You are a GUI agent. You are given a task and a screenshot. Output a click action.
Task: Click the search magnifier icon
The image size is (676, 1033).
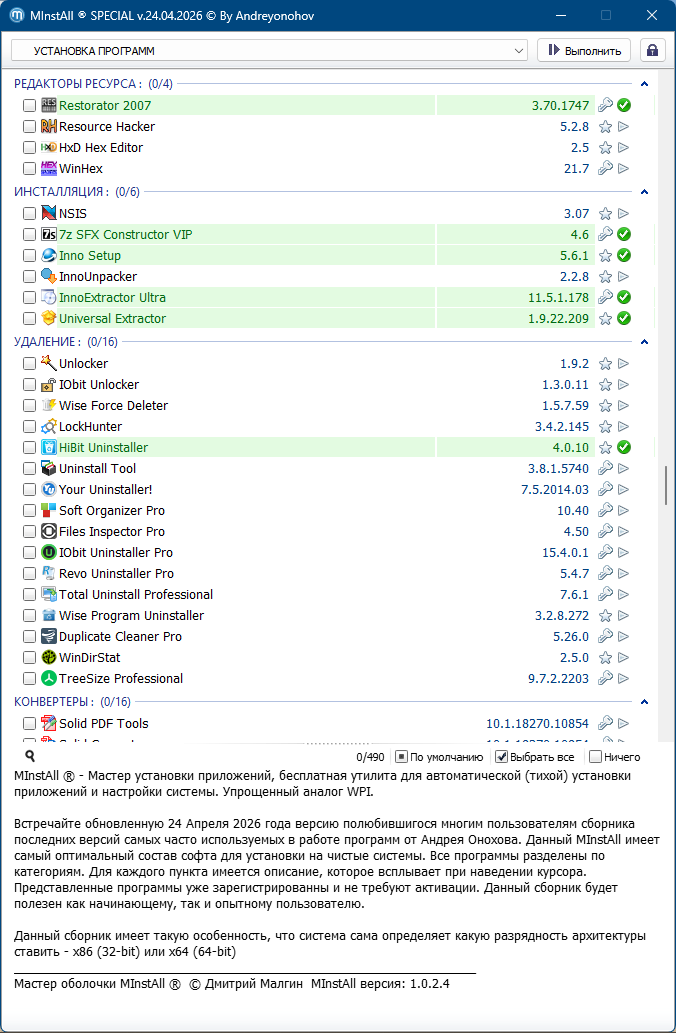pos(30,757)
